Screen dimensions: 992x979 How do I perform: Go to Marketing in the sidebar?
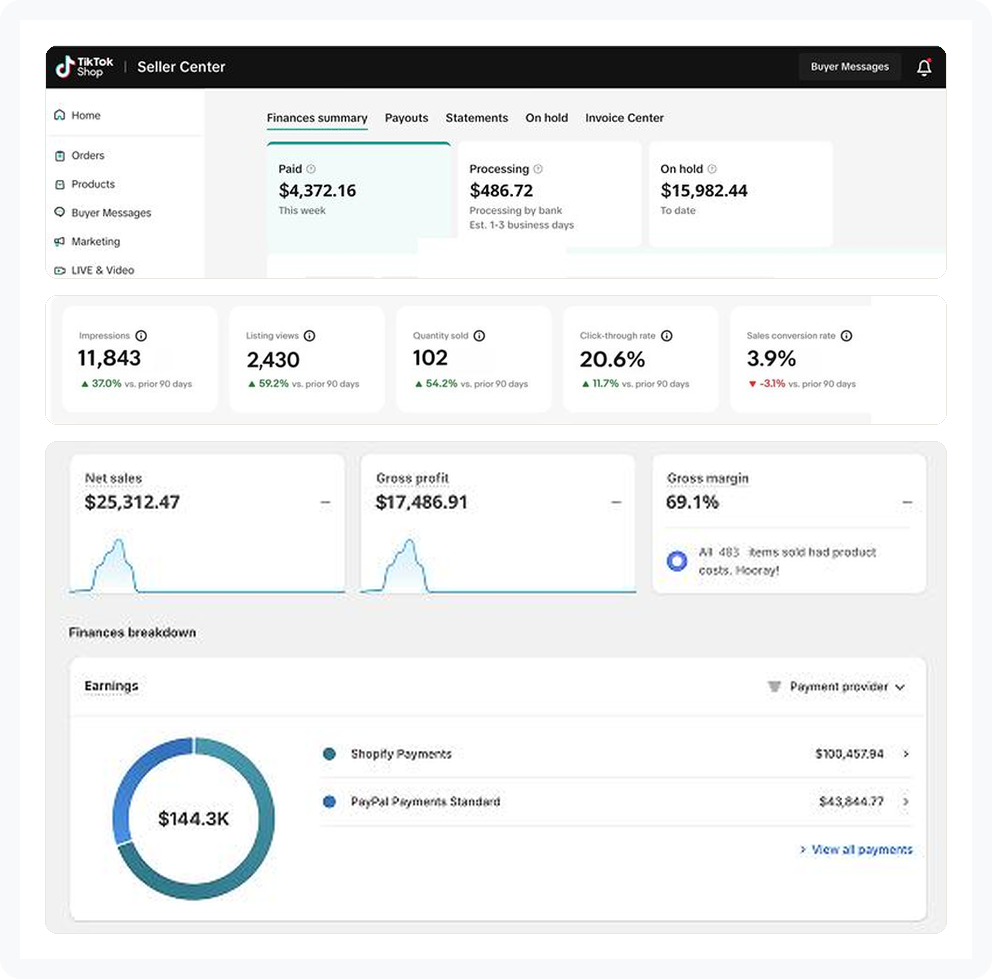tap(96, 241)
